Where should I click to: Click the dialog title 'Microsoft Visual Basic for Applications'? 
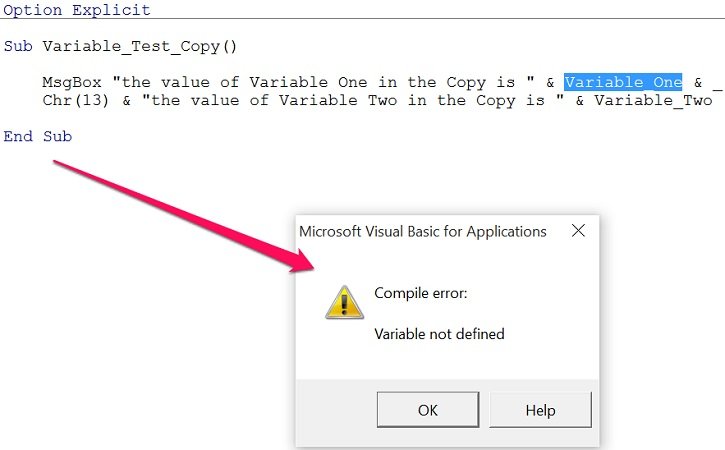pos(423,231)
